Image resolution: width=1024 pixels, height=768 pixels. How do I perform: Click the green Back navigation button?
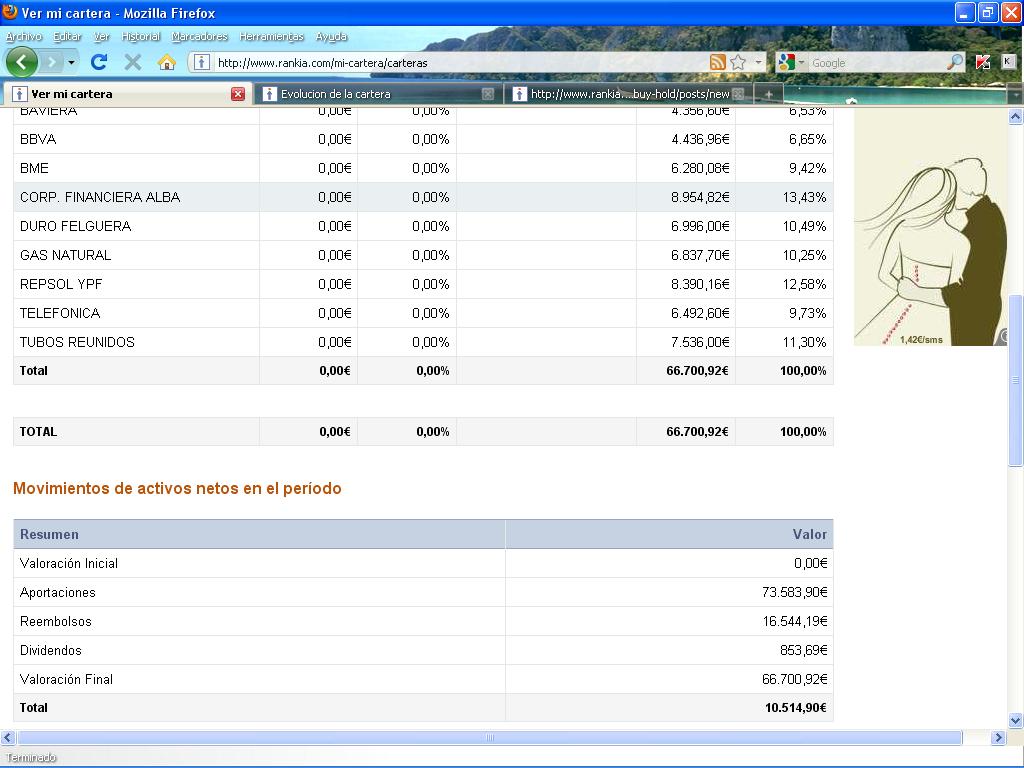(21, 62)
